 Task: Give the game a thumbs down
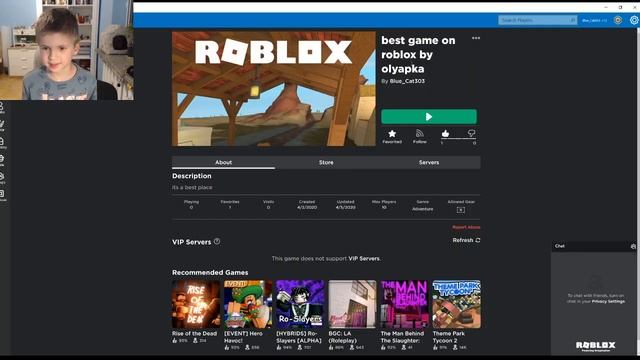point(471,133)
